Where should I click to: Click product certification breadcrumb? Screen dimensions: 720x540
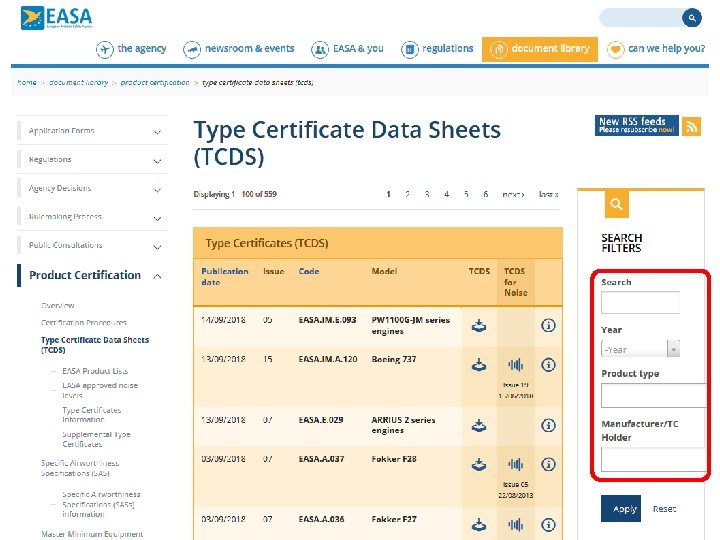pos(155,83)
